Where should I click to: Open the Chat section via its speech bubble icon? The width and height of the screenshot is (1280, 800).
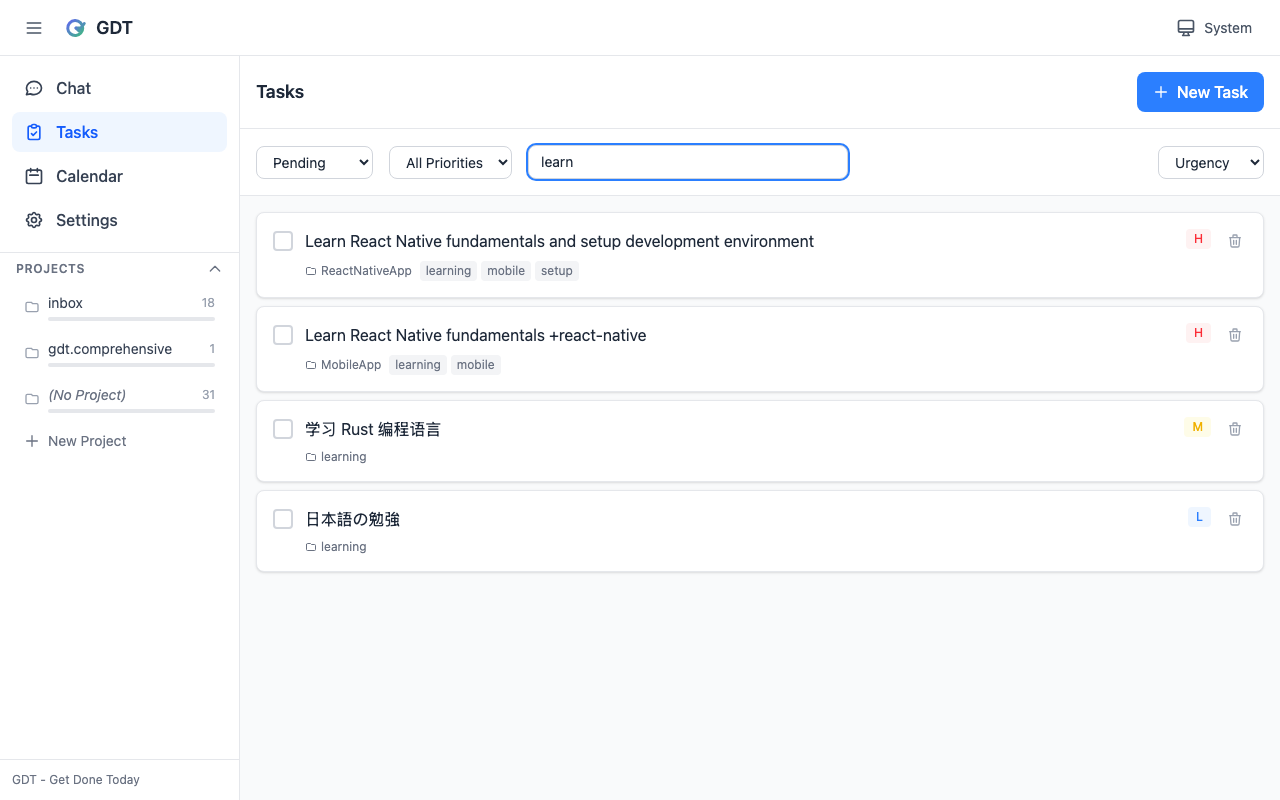[34, 88]
